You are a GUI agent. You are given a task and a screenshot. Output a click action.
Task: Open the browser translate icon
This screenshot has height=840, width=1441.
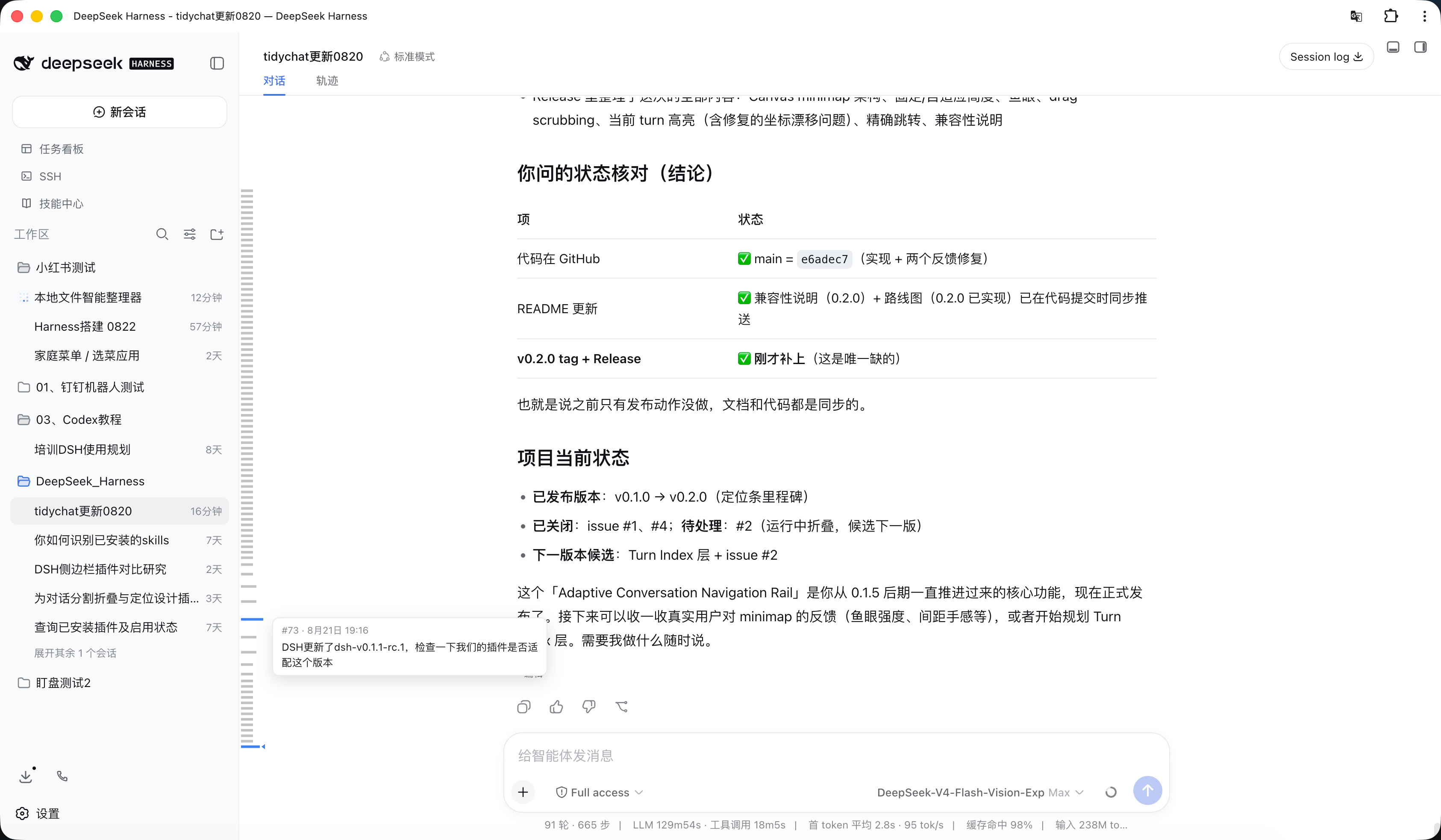(1356, 16)
